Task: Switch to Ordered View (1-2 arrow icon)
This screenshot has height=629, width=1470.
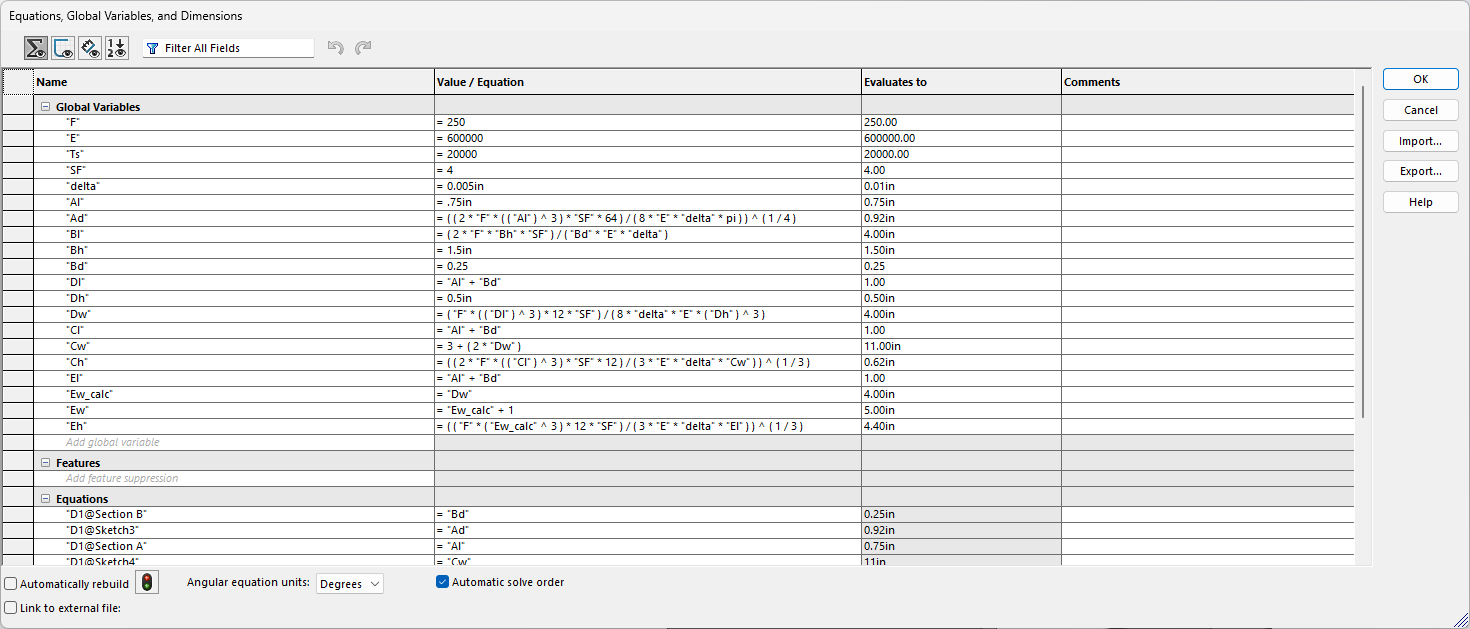Action: pyautogui.click(x=117, y=48)
